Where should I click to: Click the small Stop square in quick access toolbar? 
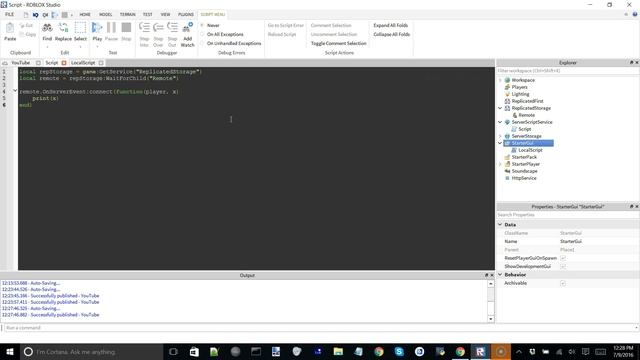pos(64,15)
